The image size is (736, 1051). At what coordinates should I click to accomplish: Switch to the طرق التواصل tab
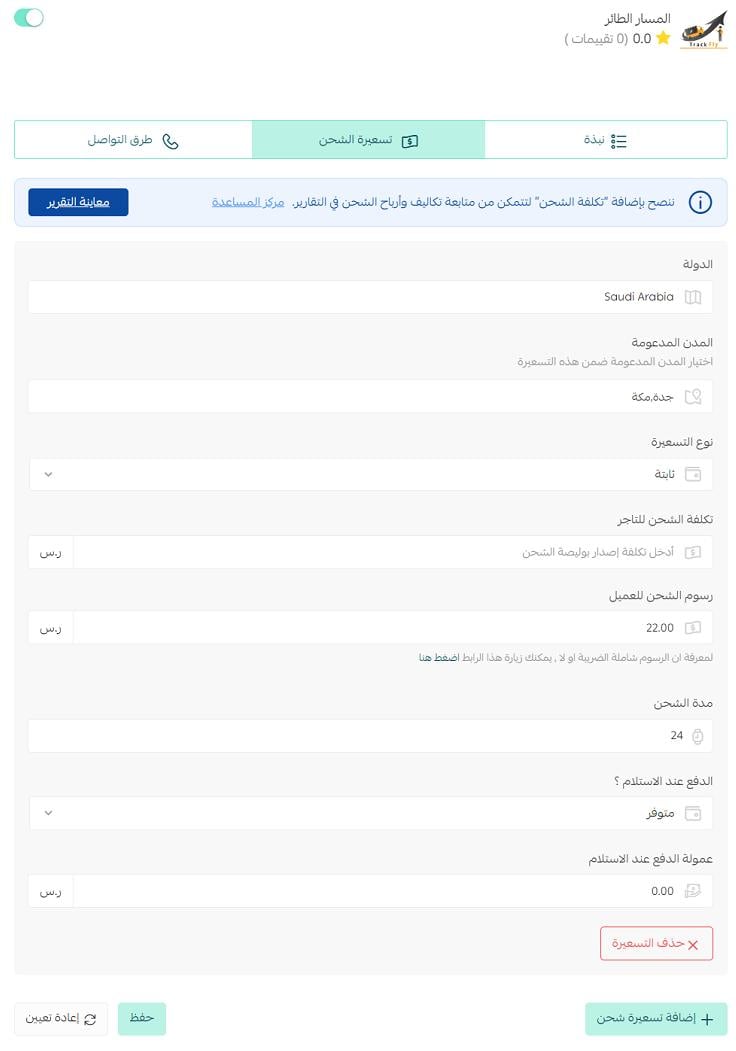point(133,140)
